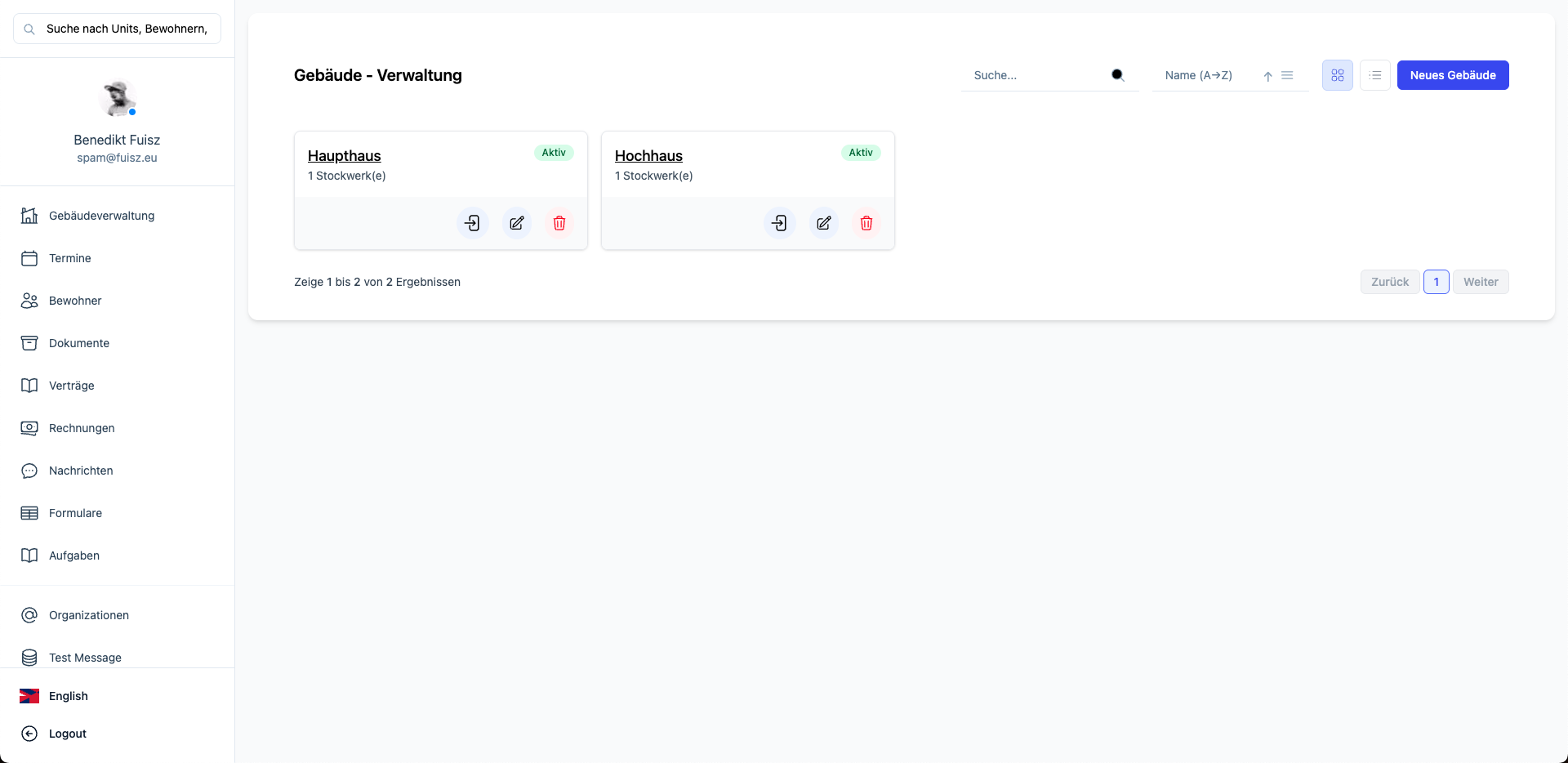Image resolution: width=1568 pixels, height=763 pixels.
Task: Edit the Hauptthaus building with pencil icon
Action: [x=516, y=222]
